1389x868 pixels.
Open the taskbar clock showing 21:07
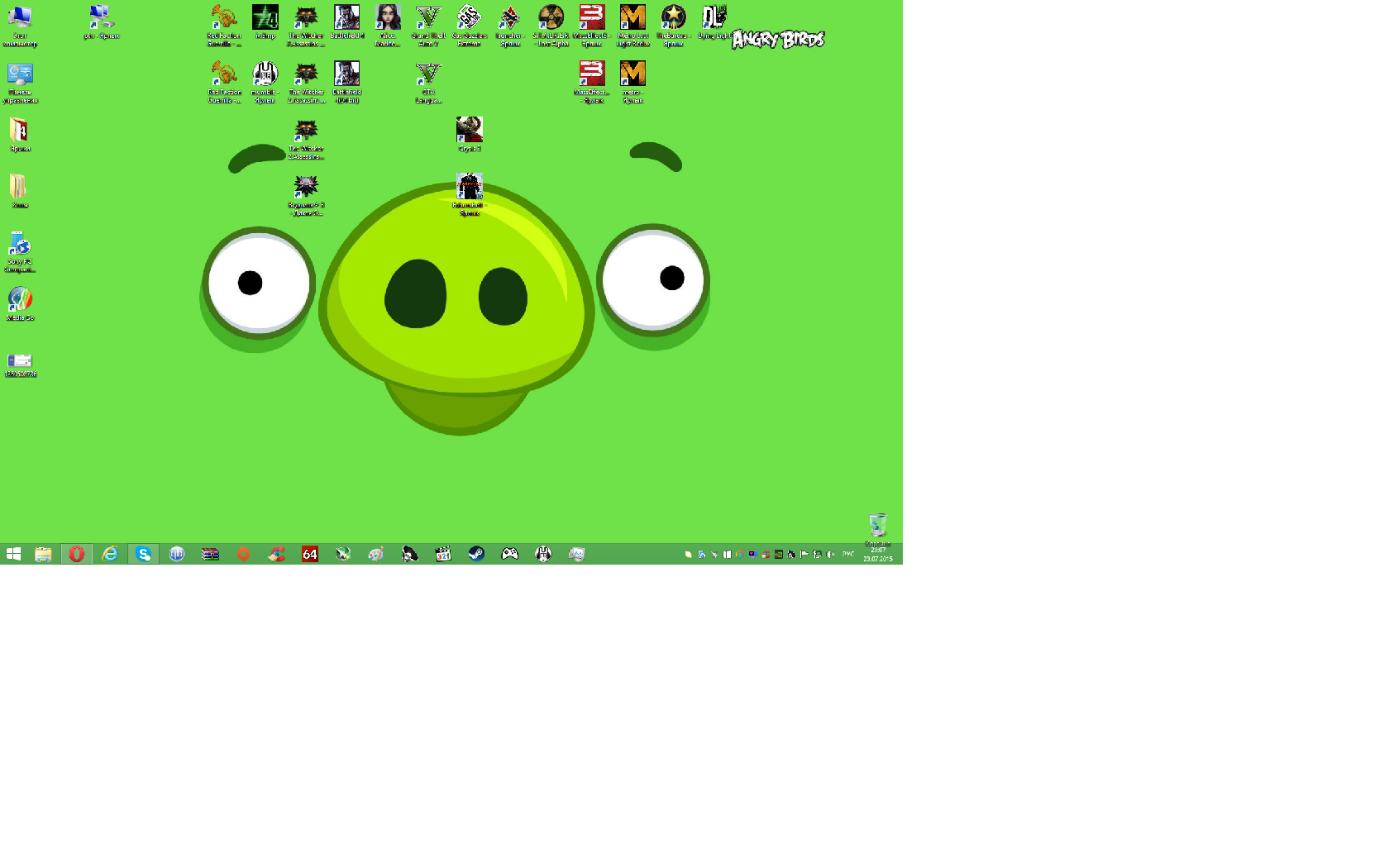click(x=878, y=555)
